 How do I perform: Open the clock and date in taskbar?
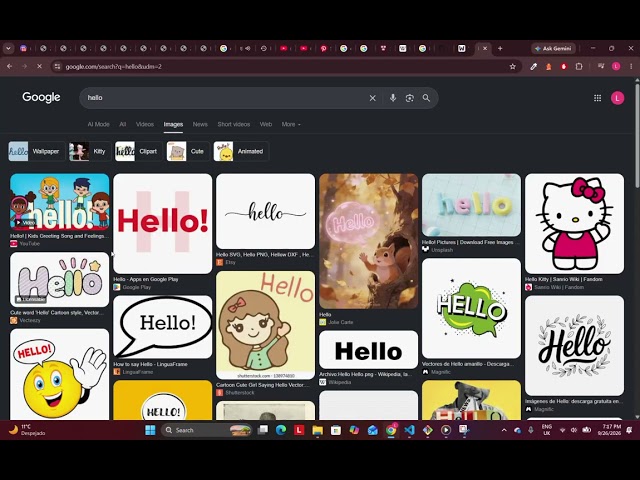(609, 430)
